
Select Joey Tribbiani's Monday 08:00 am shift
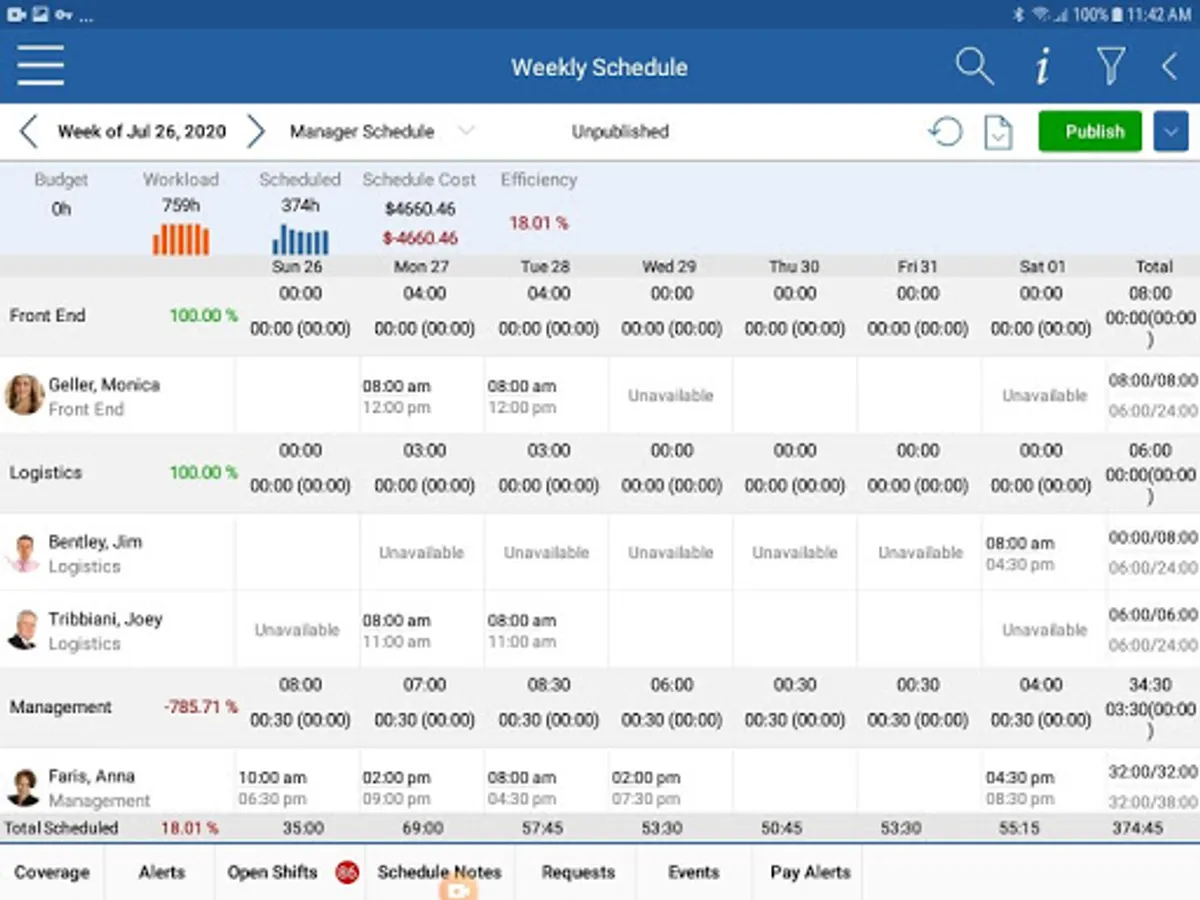(x=422, y=630)
